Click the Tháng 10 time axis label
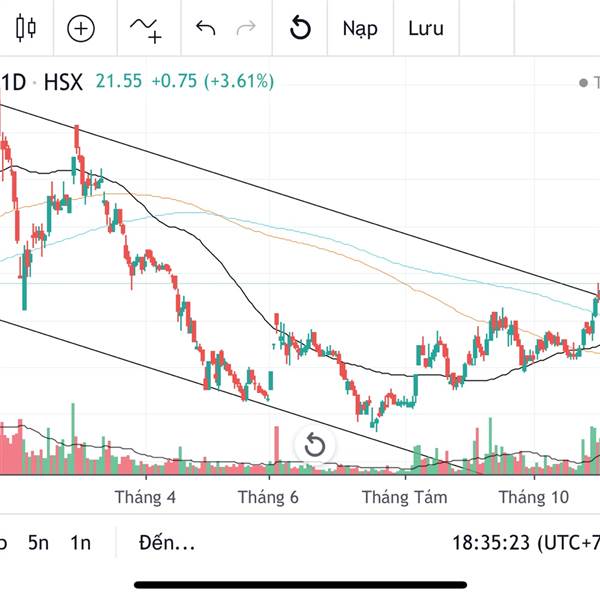600x600 pixels. (534, 497)
